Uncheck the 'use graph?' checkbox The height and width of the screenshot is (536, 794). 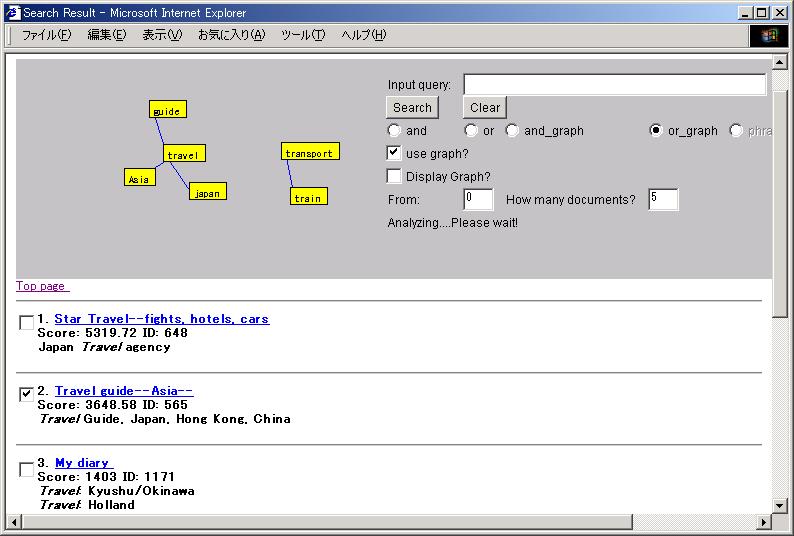coord(395,153)
